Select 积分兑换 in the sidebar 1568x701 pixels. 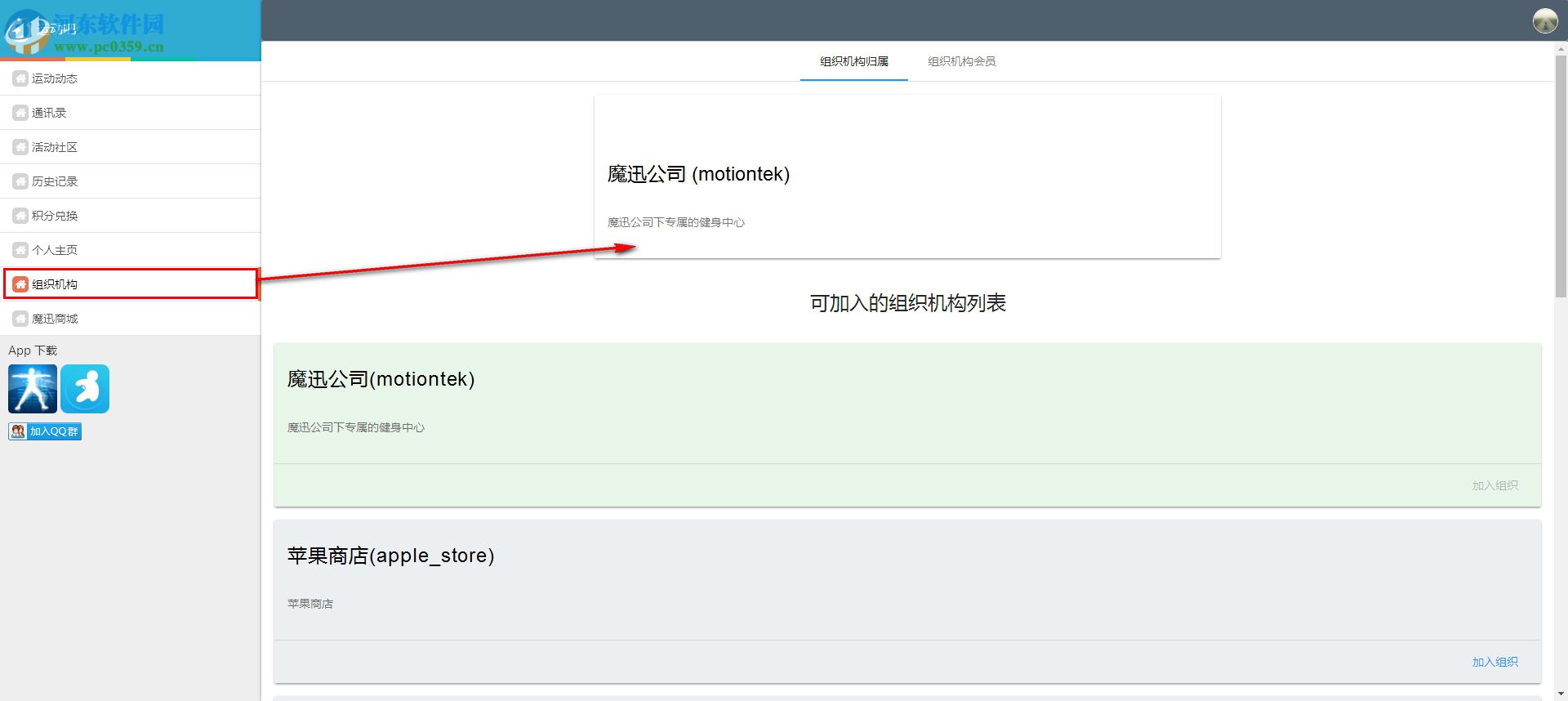pos(131,216)
